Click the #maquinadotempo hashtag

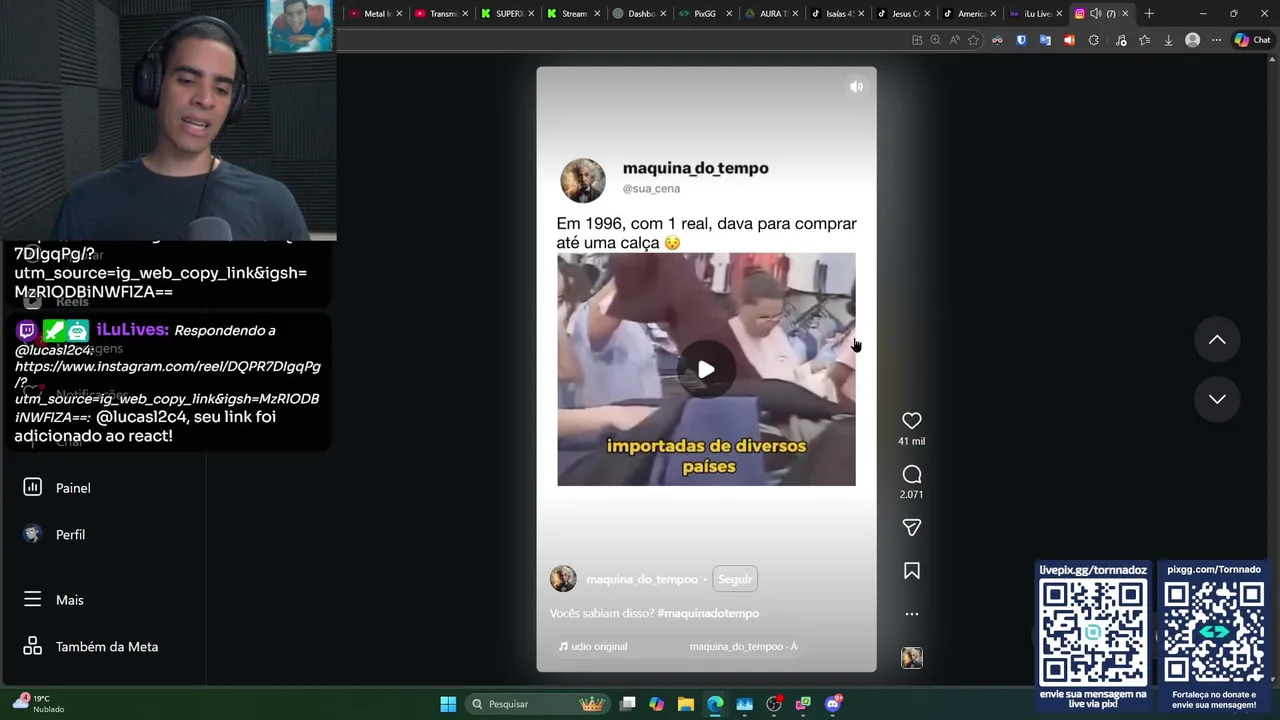click(708, 613)
